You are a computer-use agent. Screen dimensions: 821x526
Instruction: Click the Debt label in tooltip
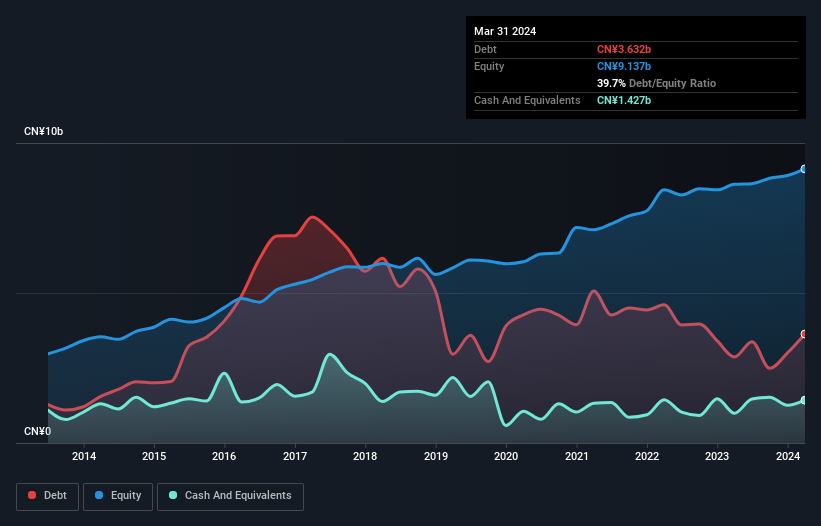pos(485,49)
